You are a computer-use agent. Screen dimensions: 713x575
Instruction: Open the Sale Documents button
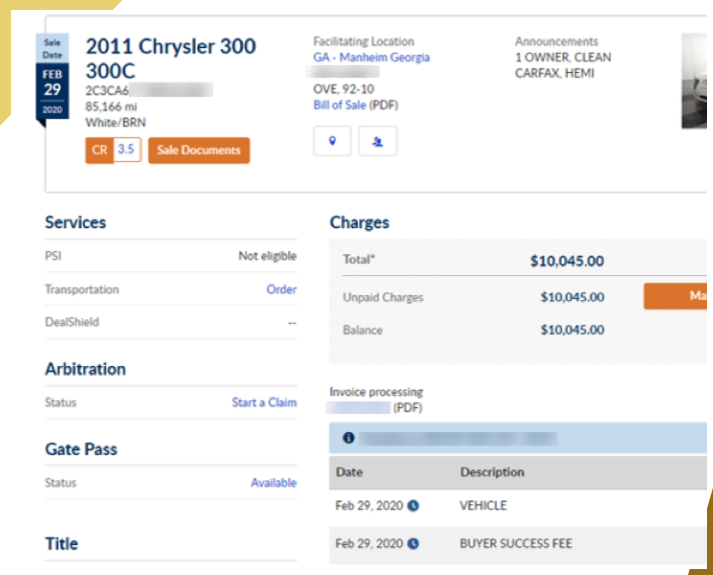(x=198, y=150)
